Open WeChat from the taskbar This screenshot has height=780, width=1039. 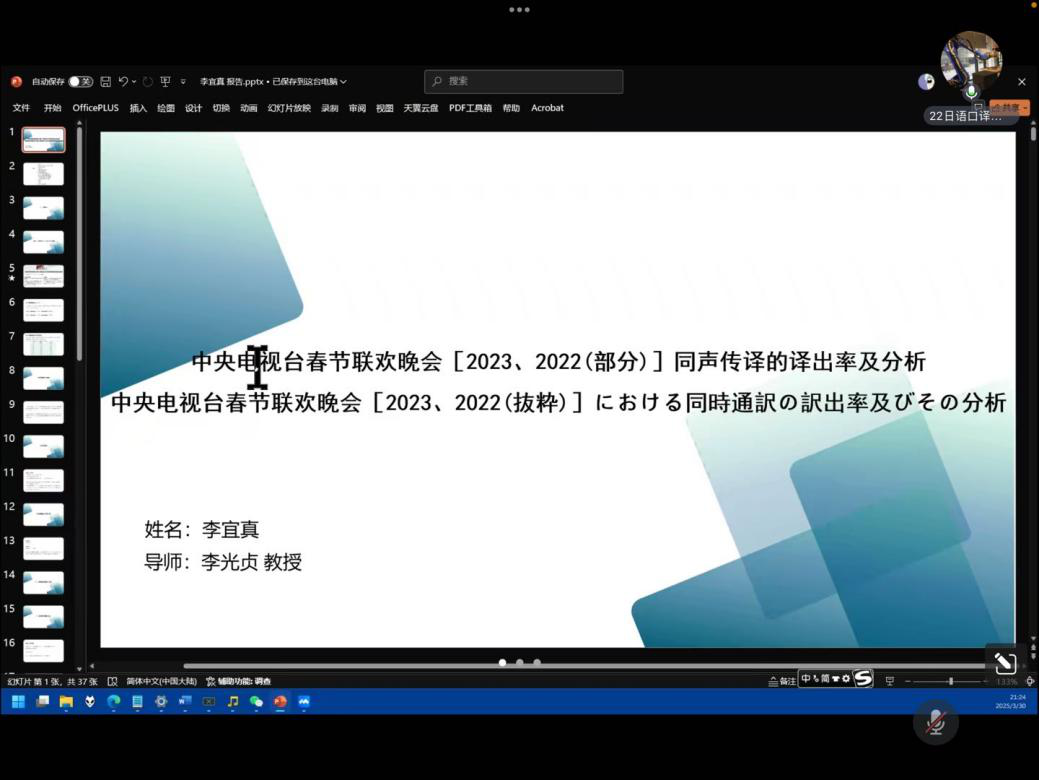[x=256, y=702]
